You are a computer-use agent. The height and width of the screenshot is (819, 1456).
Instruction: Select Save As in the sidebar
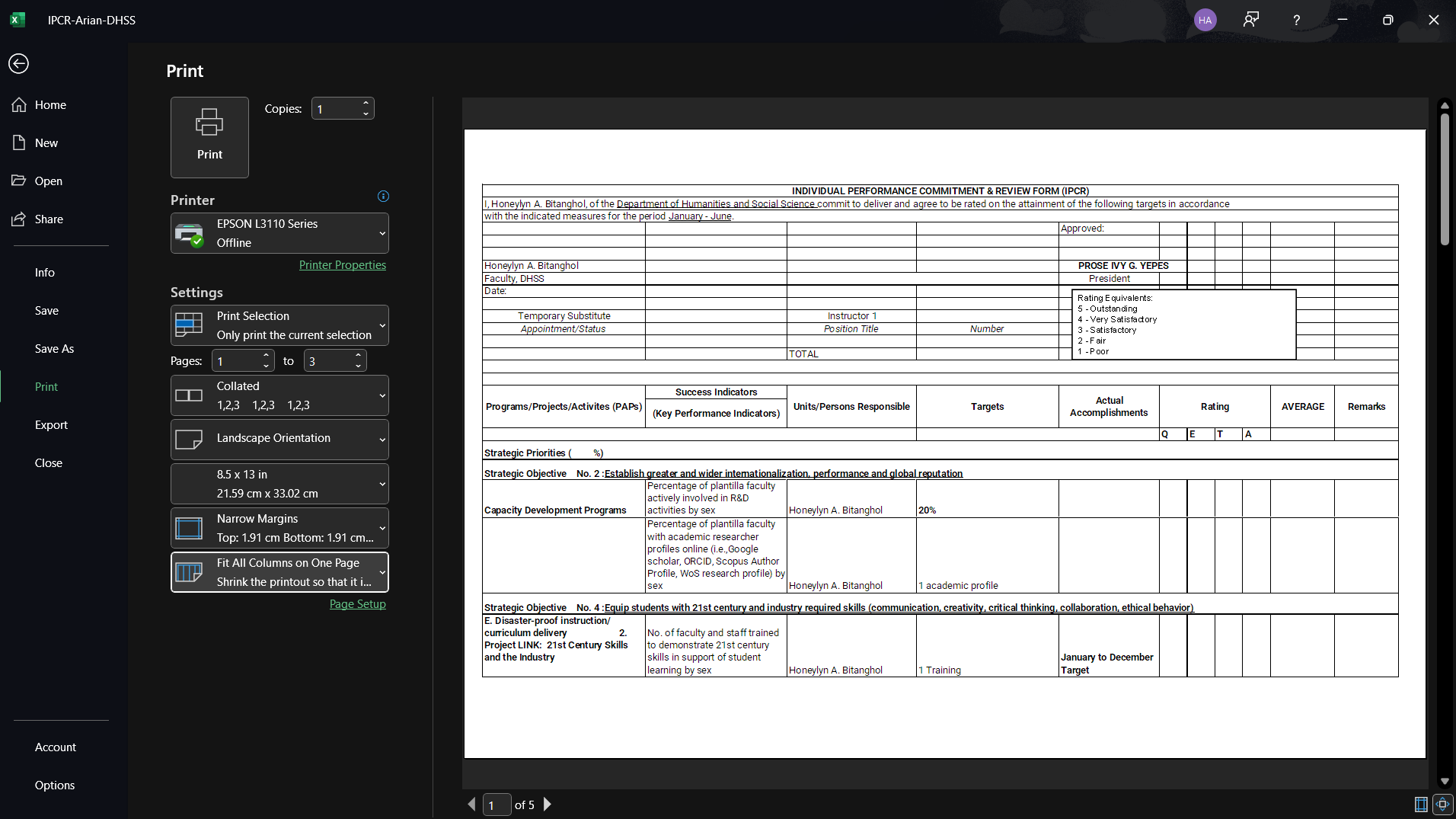54,349
